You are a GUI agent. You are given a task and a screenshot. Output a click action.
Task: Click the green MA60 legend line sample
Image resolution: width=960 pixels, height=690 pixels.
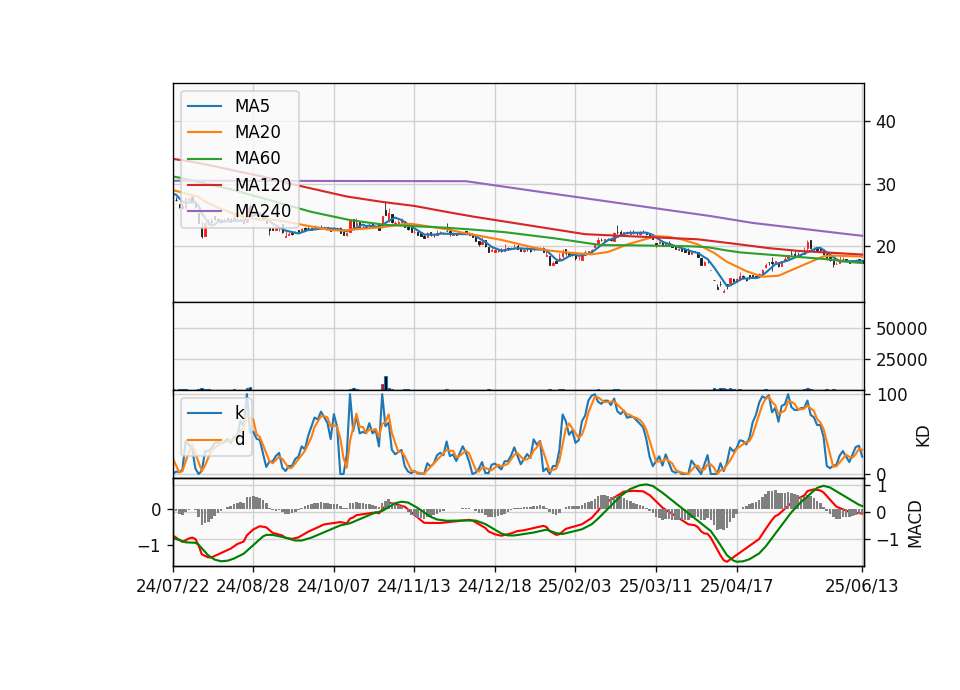tap(204, 159)
